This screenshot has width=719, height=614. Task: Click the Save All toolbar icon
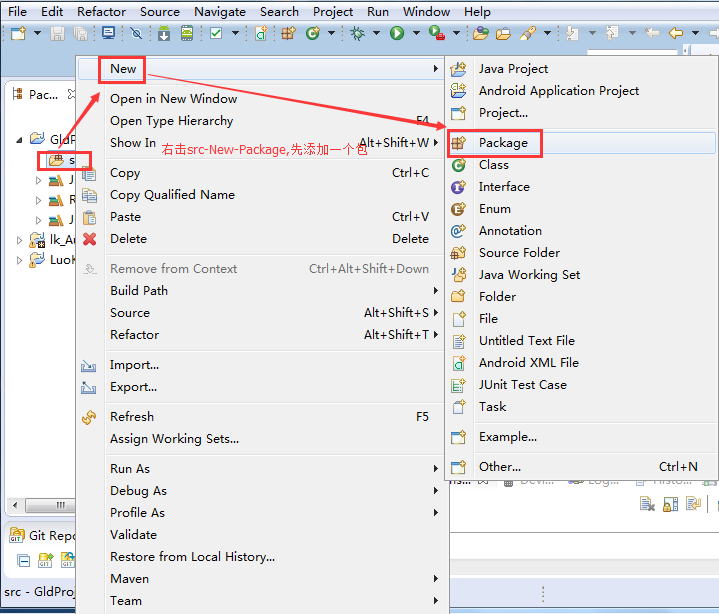[81, 33]
